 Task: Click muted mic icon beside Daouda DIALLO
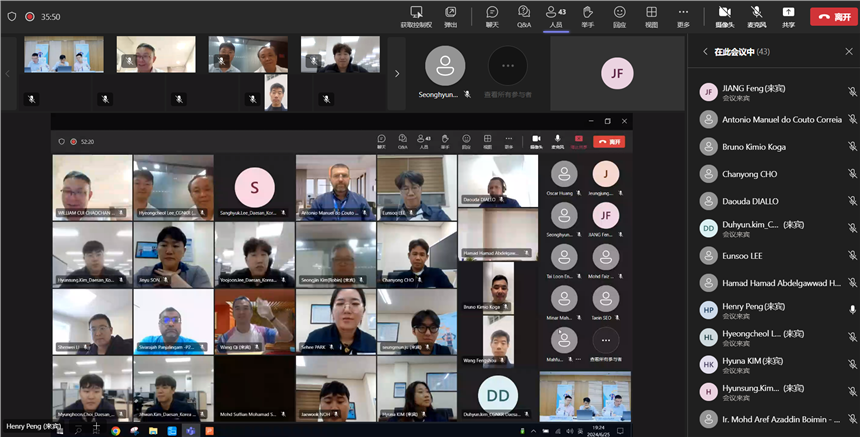(852, 201)
